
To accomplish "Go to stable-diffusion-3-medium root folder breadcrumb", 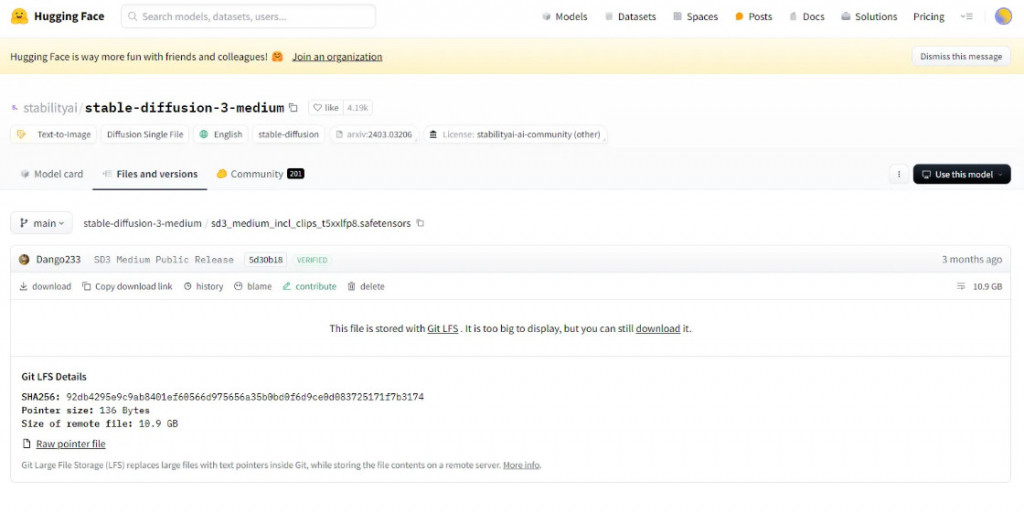I will [x=142, y=223].
